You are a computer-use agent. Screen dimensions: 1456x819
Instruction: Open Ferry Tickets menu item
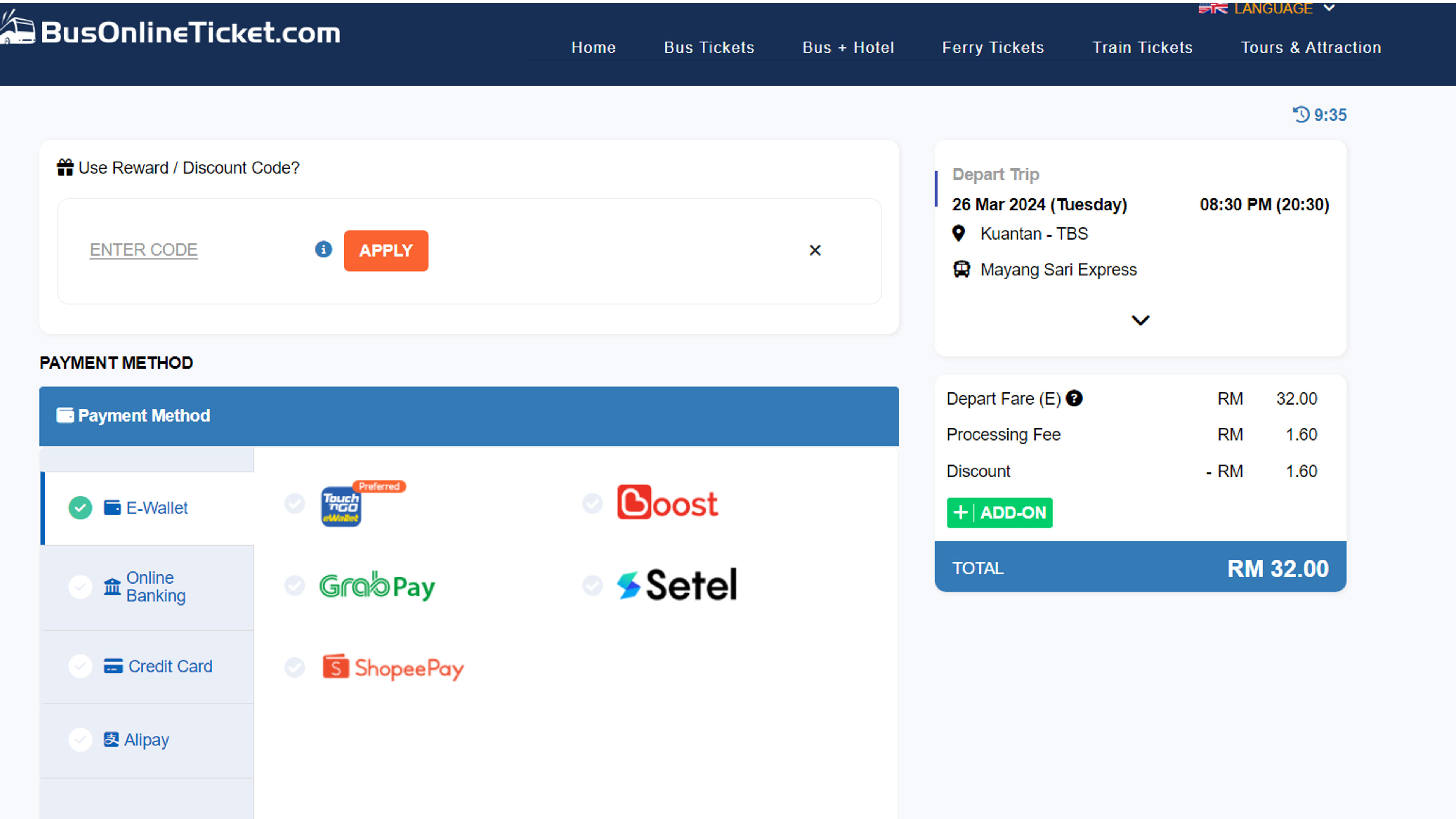pos(993,47)
